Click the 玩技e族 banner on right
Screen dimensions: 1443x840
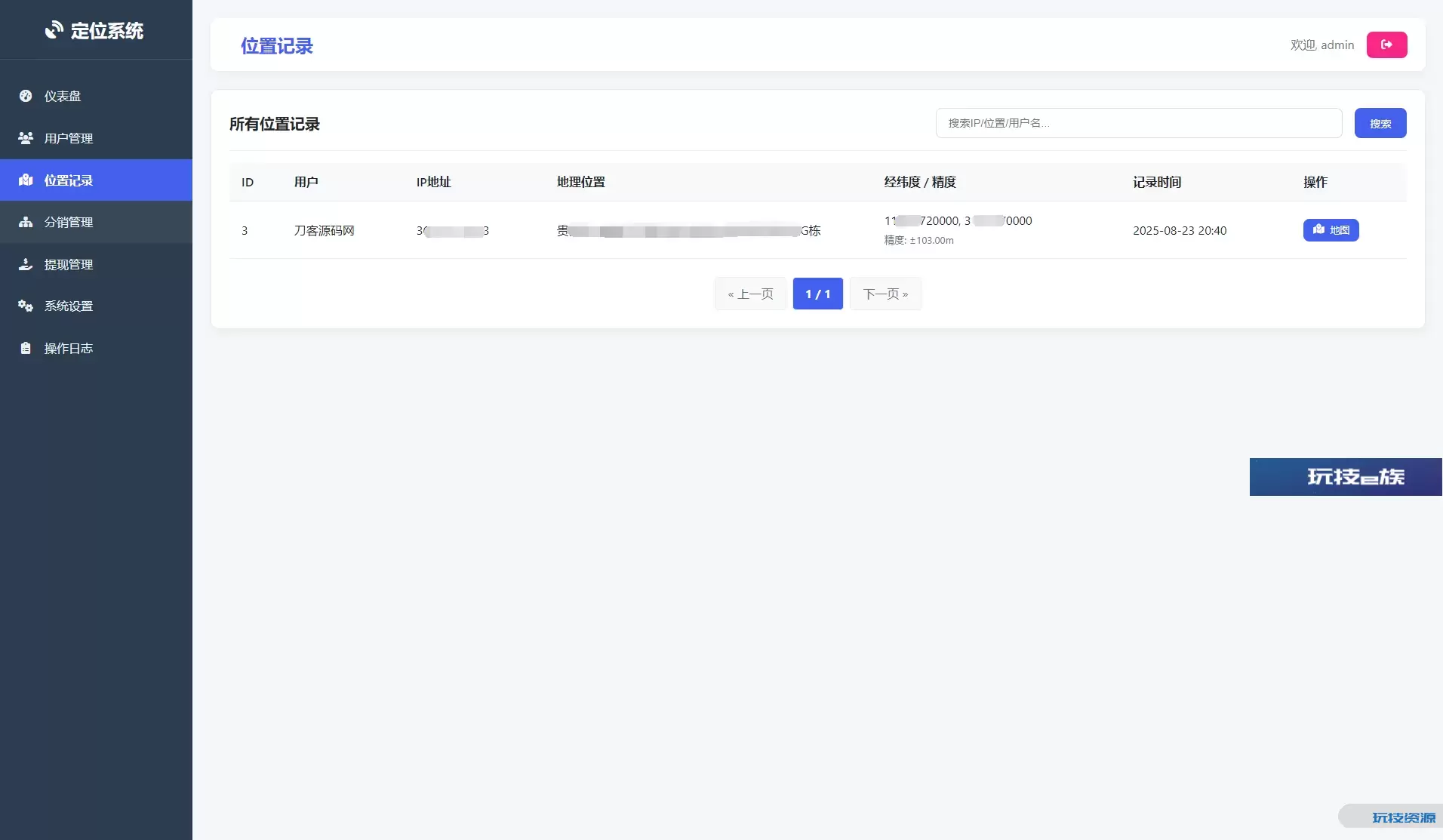click(x=1346, y=477)
